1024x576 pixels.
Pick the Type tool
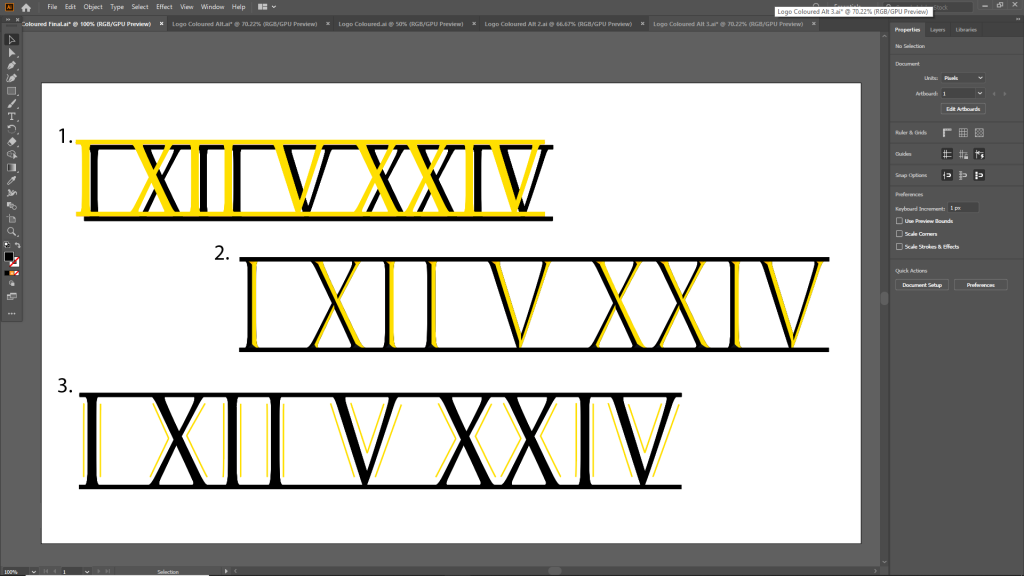tap(12, 116)
